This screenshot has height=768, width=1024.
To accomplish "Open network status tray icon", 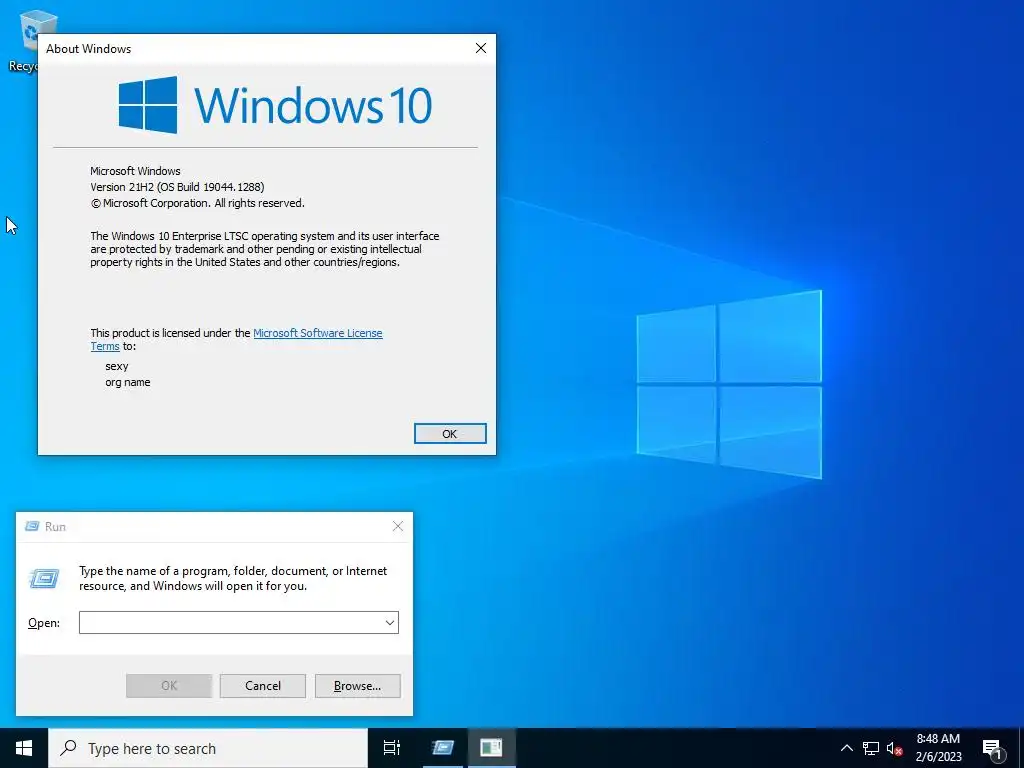I will click(x=871, y=748).
